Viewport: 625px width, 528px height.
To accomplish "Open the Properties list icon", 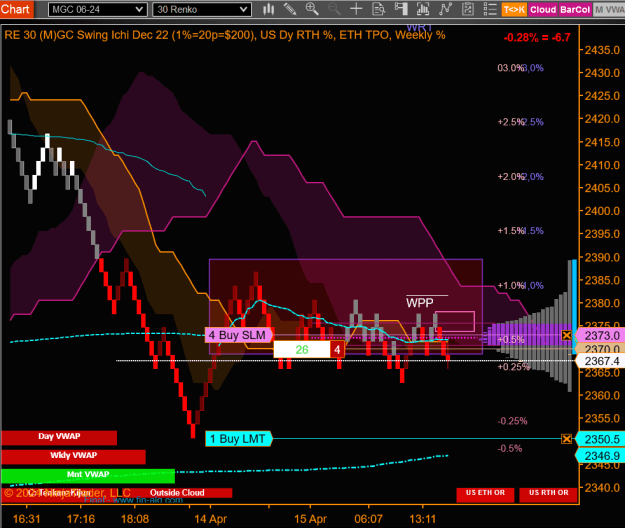I will point(489,9).
